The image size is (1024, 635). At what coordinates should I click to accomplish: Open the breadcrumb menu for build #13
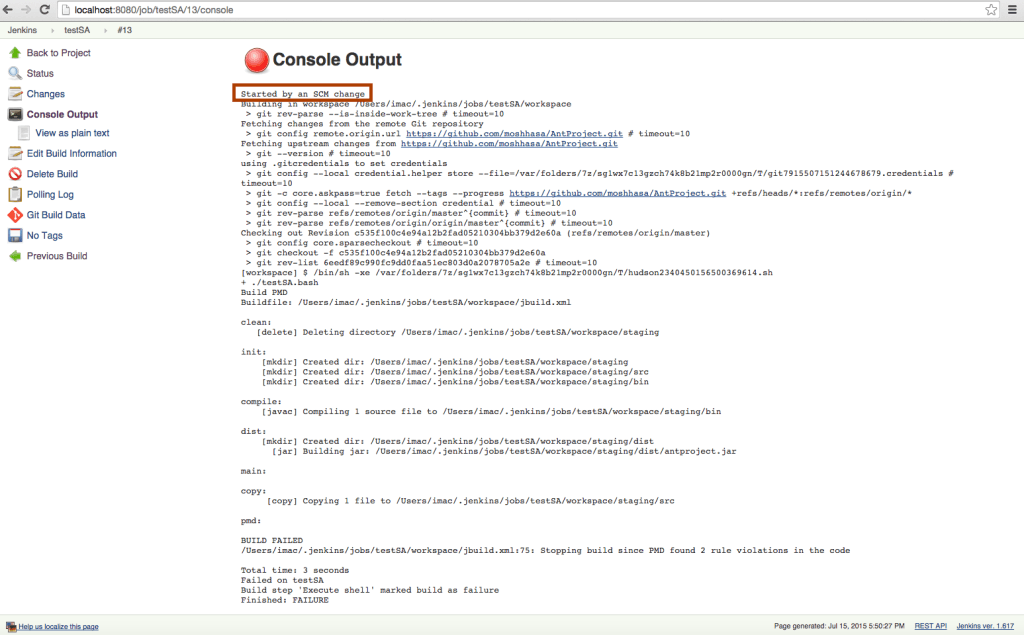point(124,30)
